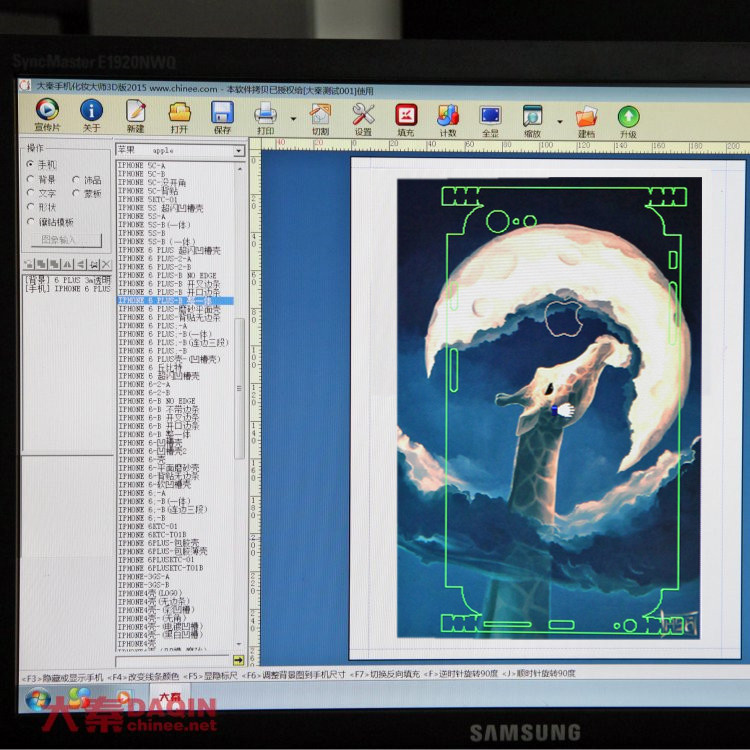
Task: Select the 形状 radio button
Action: tap(30, 207)
